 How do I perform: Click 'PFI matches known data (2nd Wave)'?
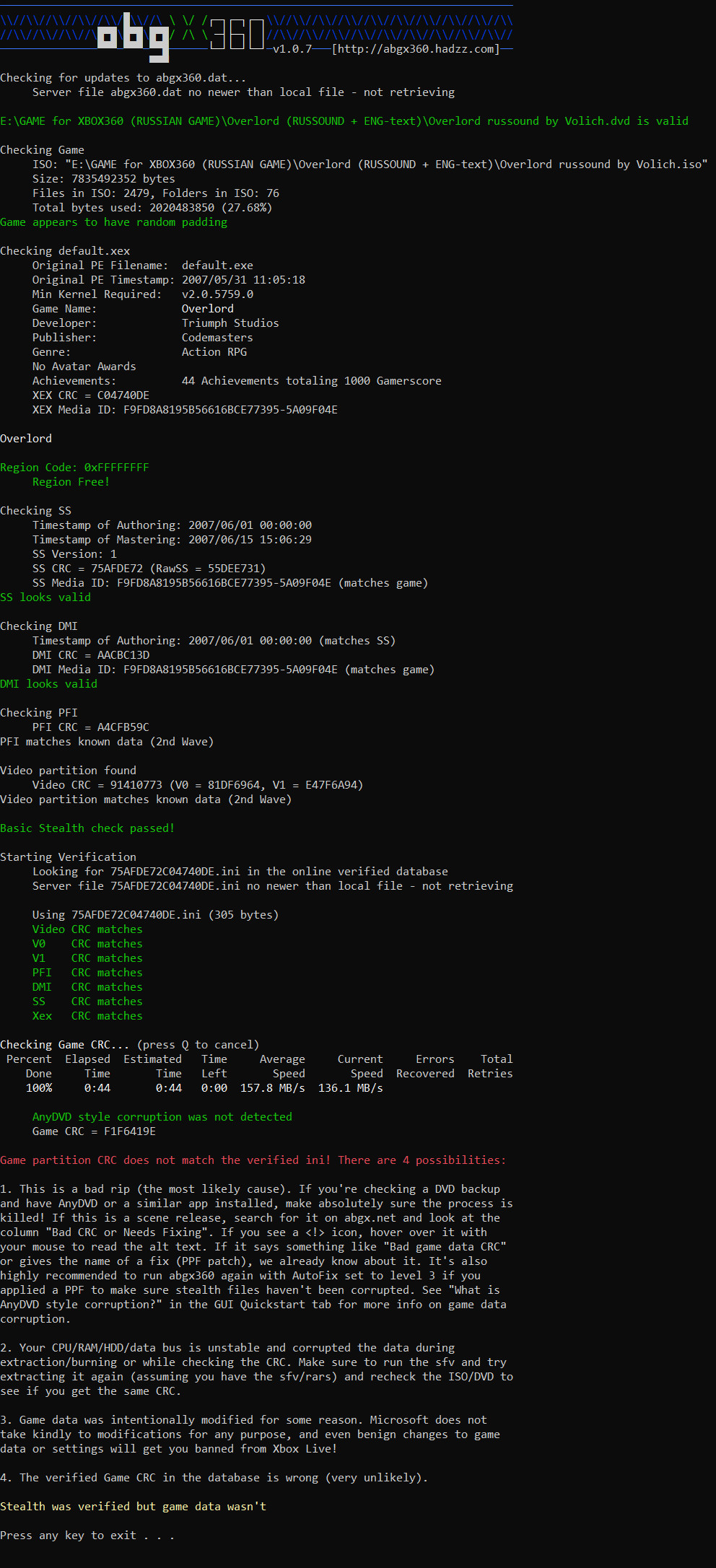[x=107, y=742]
